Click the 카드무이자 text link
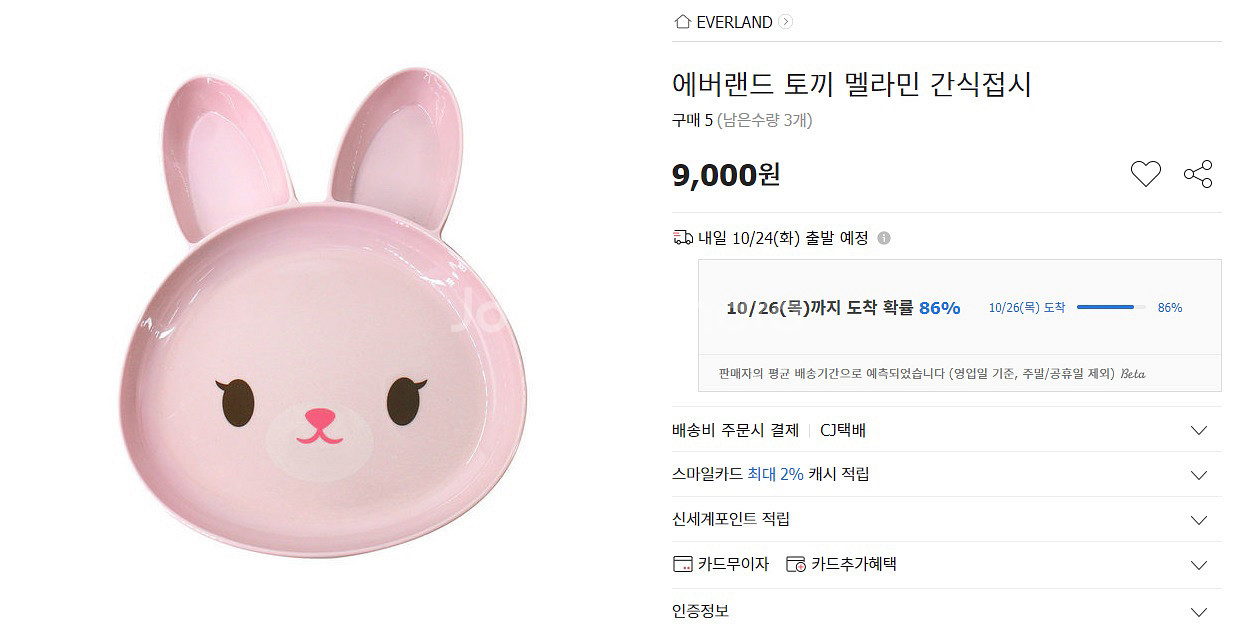The image size is (1249, 631). point(733,564)
